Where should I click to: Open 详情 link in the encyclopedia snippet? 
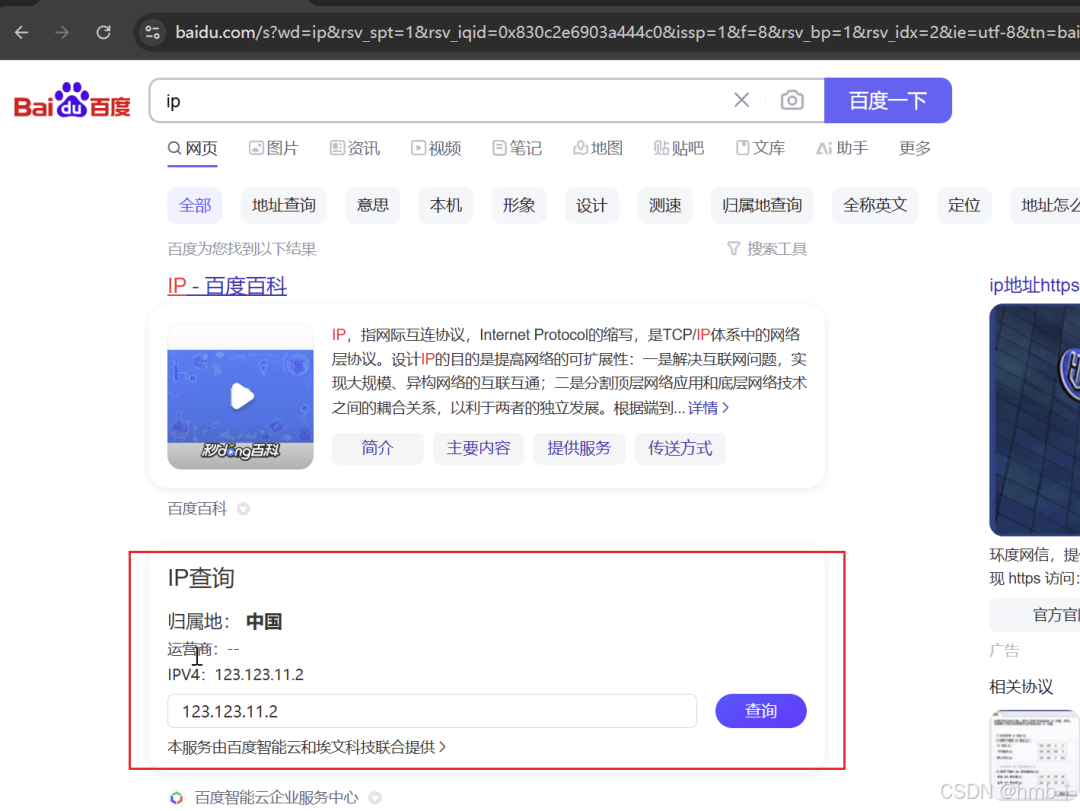pos(708,408)
